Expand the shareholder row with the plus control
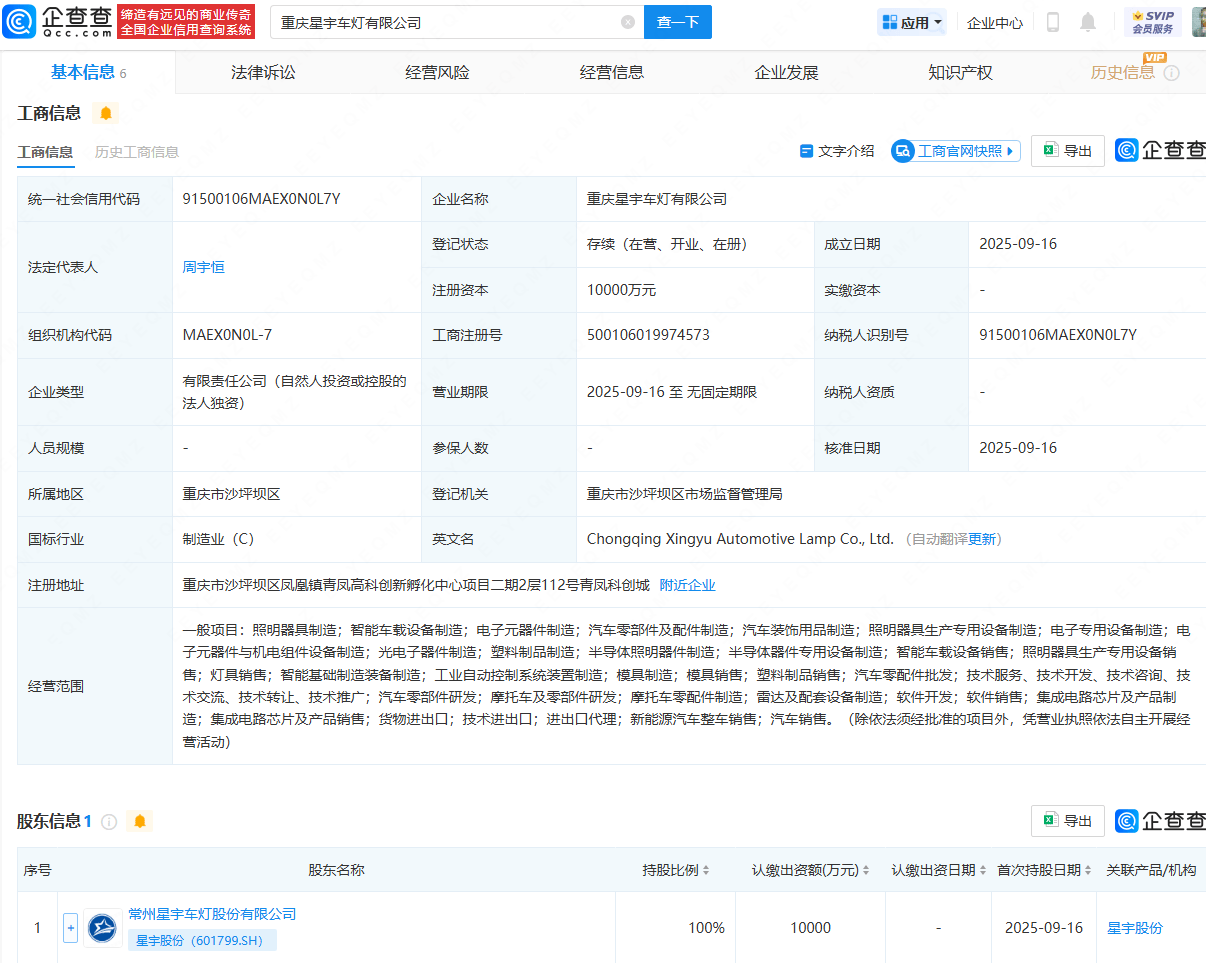Viewport: 1206px width, 963px height. (70, 927)
